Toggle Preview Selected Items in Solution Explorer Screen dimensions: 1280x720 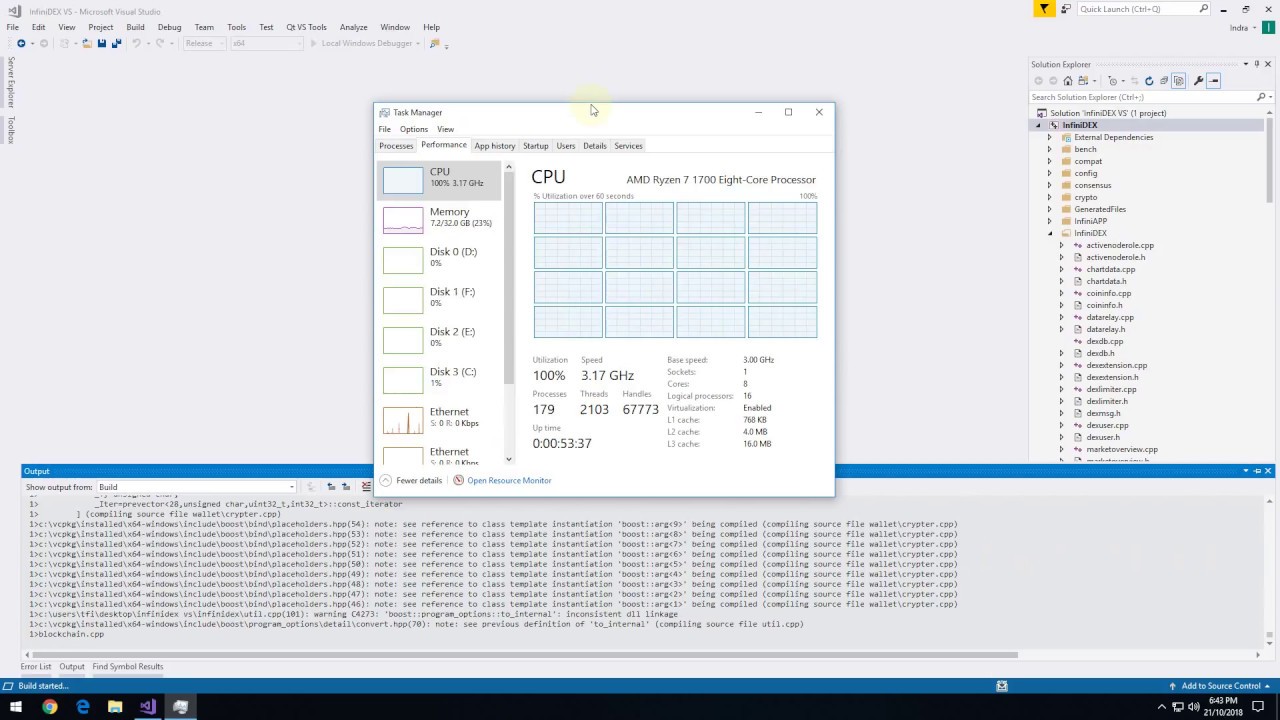(x=1214, y=81)
